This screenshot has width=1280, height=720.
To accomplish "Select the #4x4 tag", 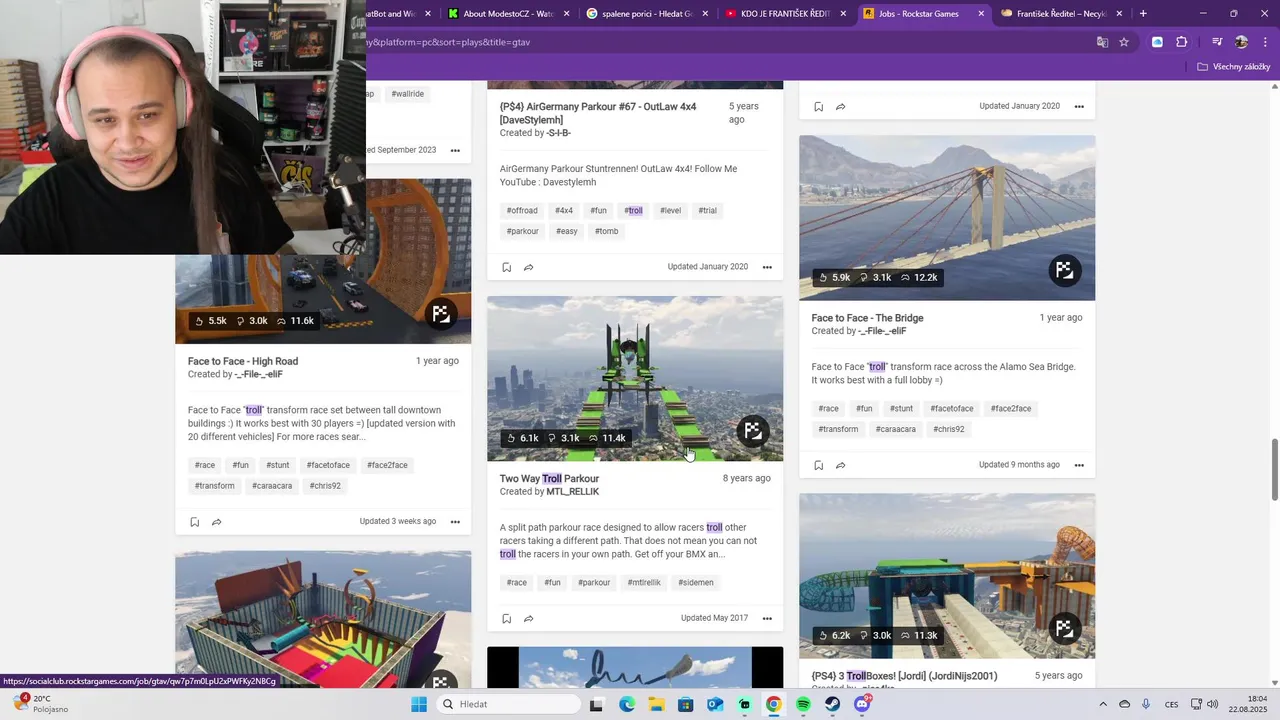I will [564, 211].
